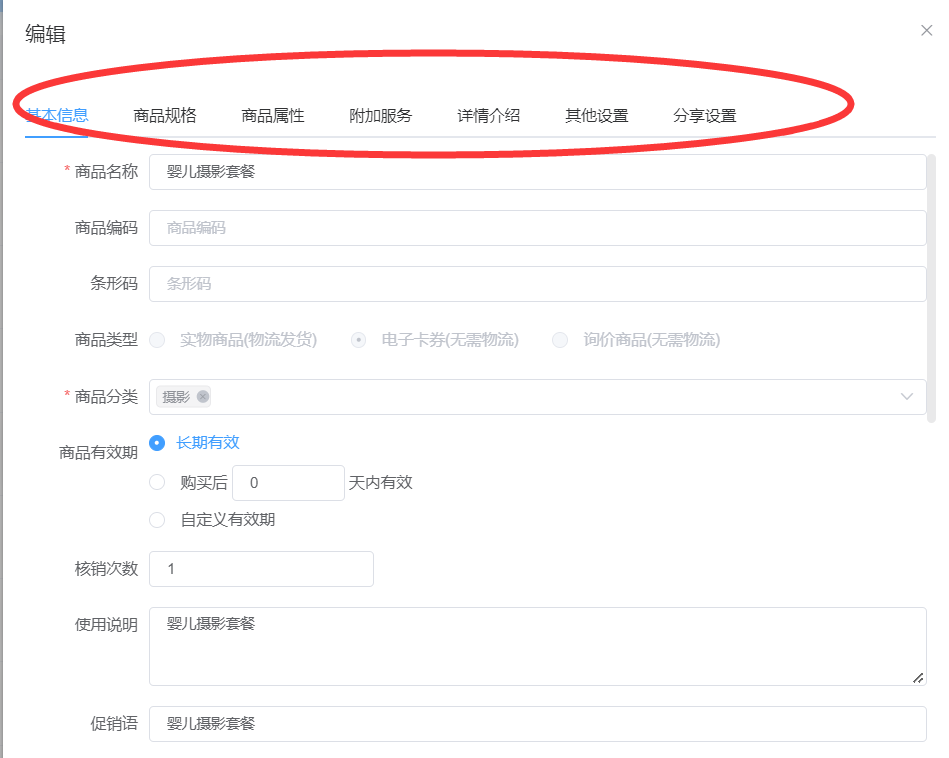The image size is (949, 758).
Task: Click the 促销语 input field
Action: tap(537, 723)
